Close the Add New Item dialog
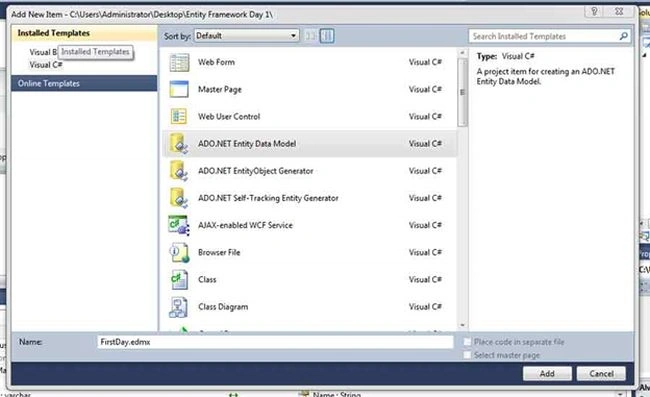 tap(619, 12)
